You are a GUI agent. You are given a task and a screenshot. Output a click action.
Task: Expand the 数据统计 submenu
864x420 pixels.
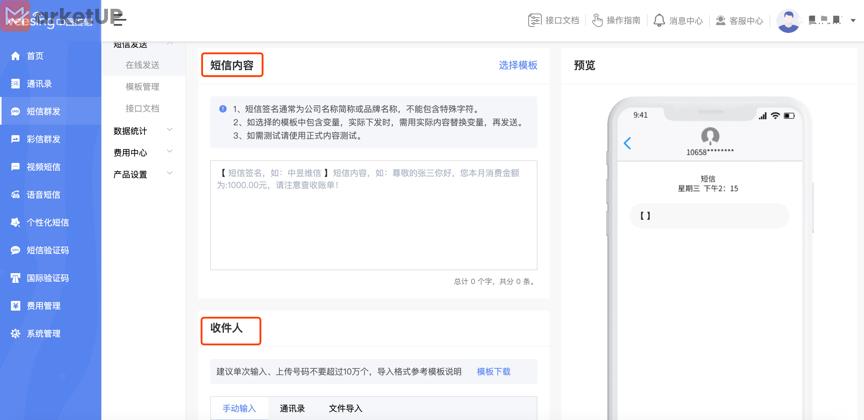tap(143, 131)
